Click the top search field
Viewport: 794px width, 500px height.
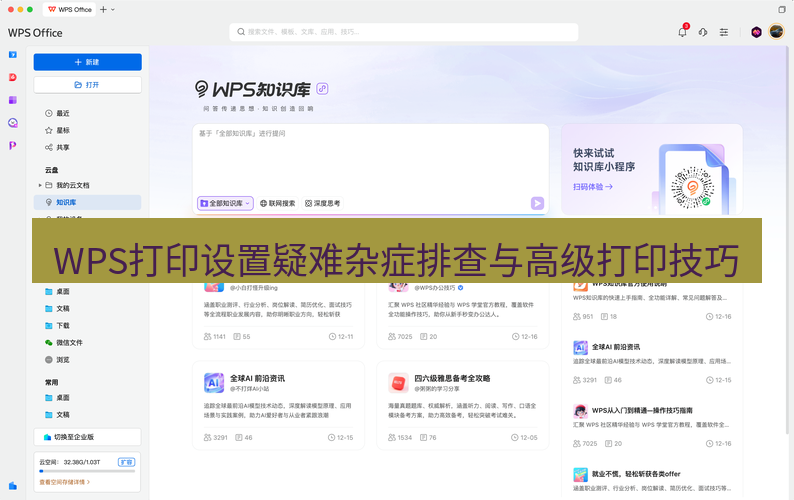404,31
